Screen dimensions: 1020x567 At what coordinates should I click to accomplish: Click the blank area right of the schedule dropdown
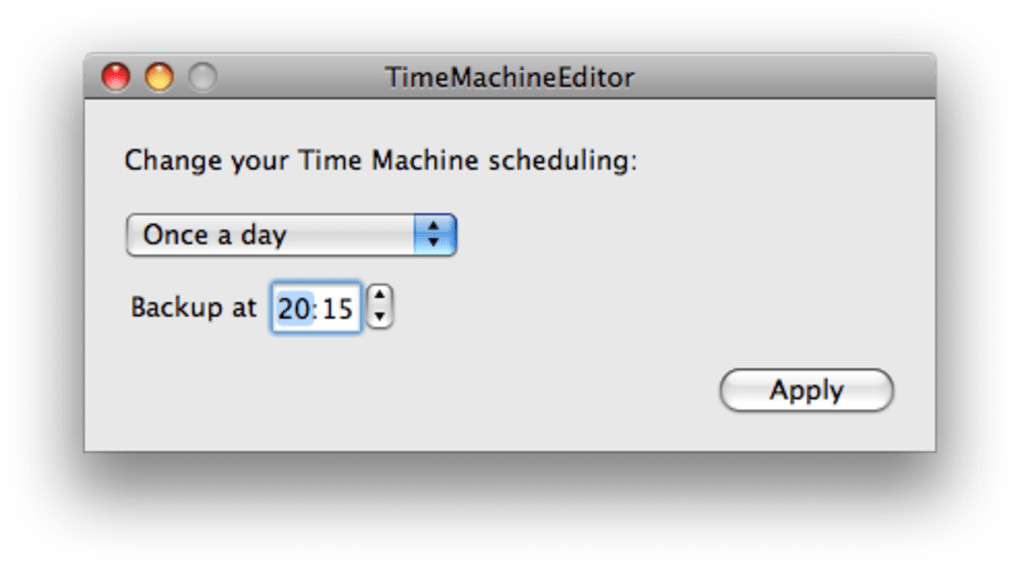(650, 235)
